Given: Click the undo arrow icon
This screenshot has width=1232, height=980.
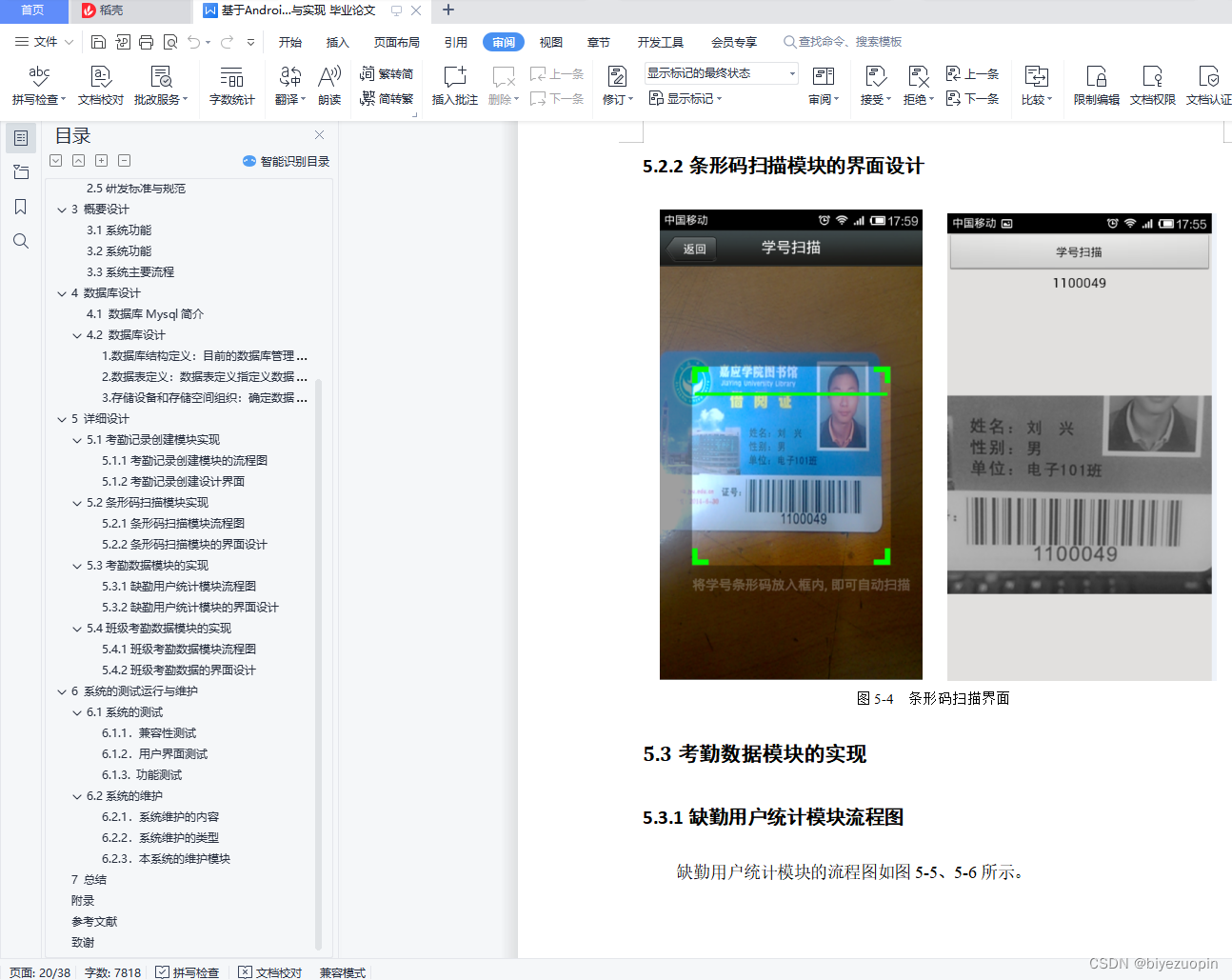Looking at the screenshot, I should 193,42.
